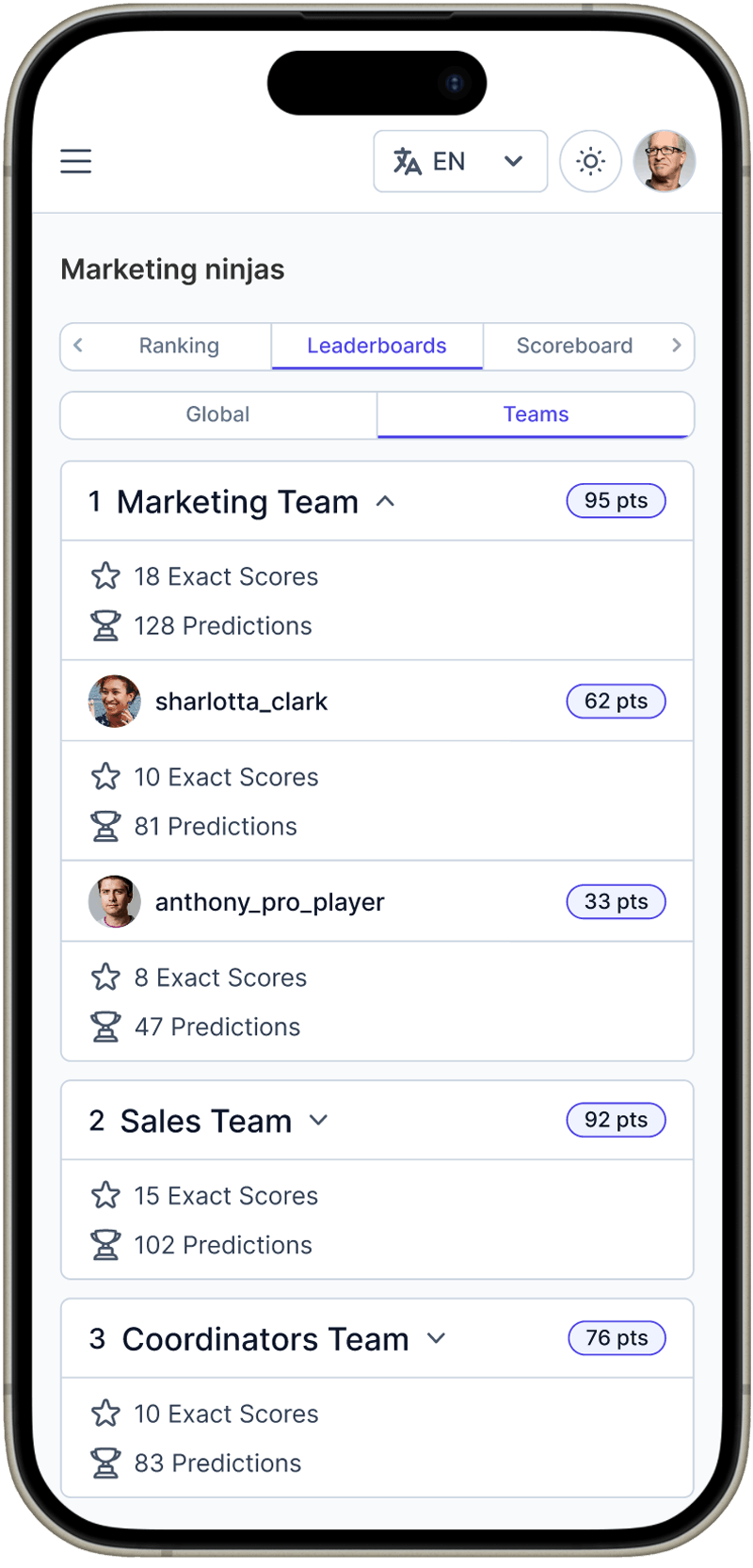Click the 62 pts score pill
Image resolution: width=753 pixels, height=1568 pixels.
(616, 701)
